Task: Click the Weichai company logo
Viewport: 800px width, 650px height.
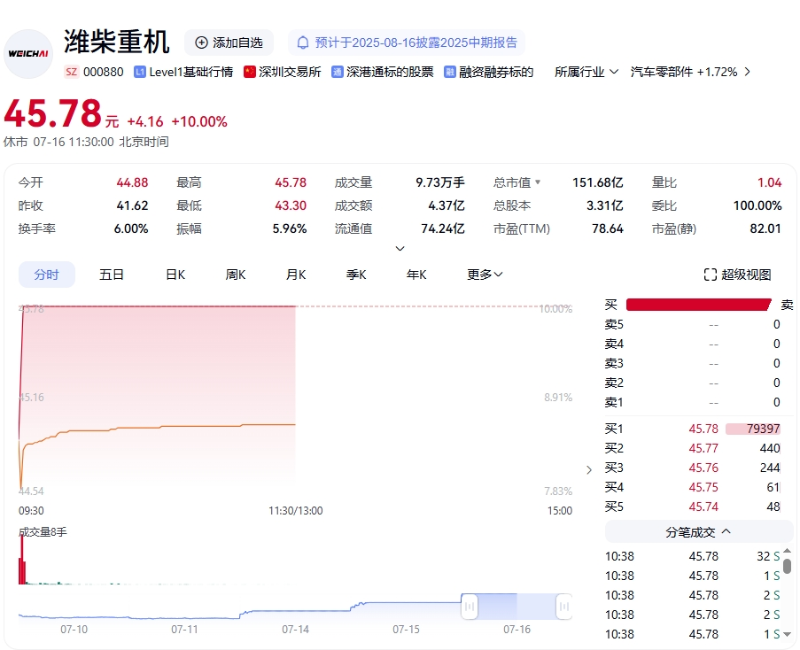Action: click(29, 54)
